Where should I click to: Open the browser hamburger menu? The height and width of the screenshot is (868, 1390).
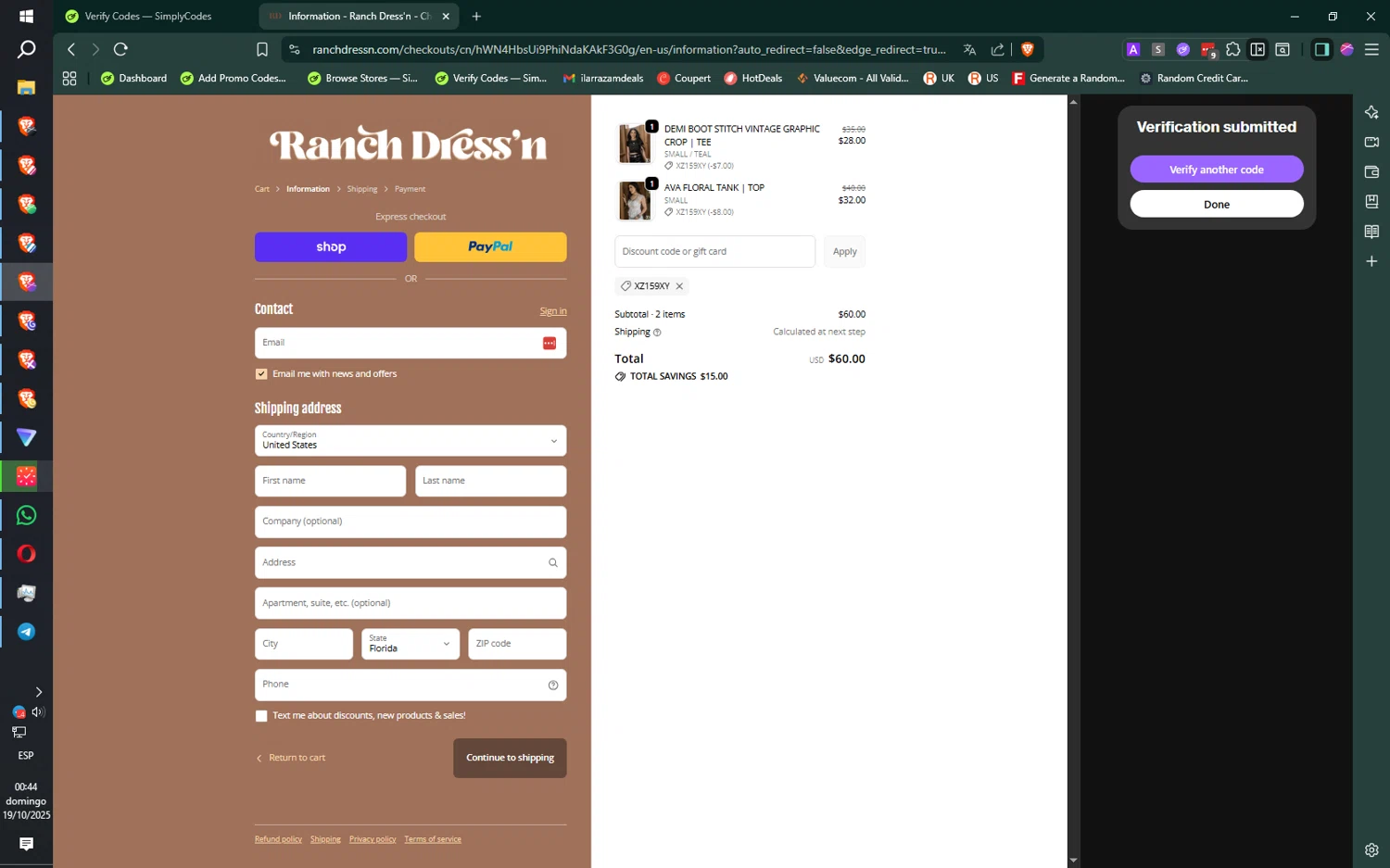1371,49
